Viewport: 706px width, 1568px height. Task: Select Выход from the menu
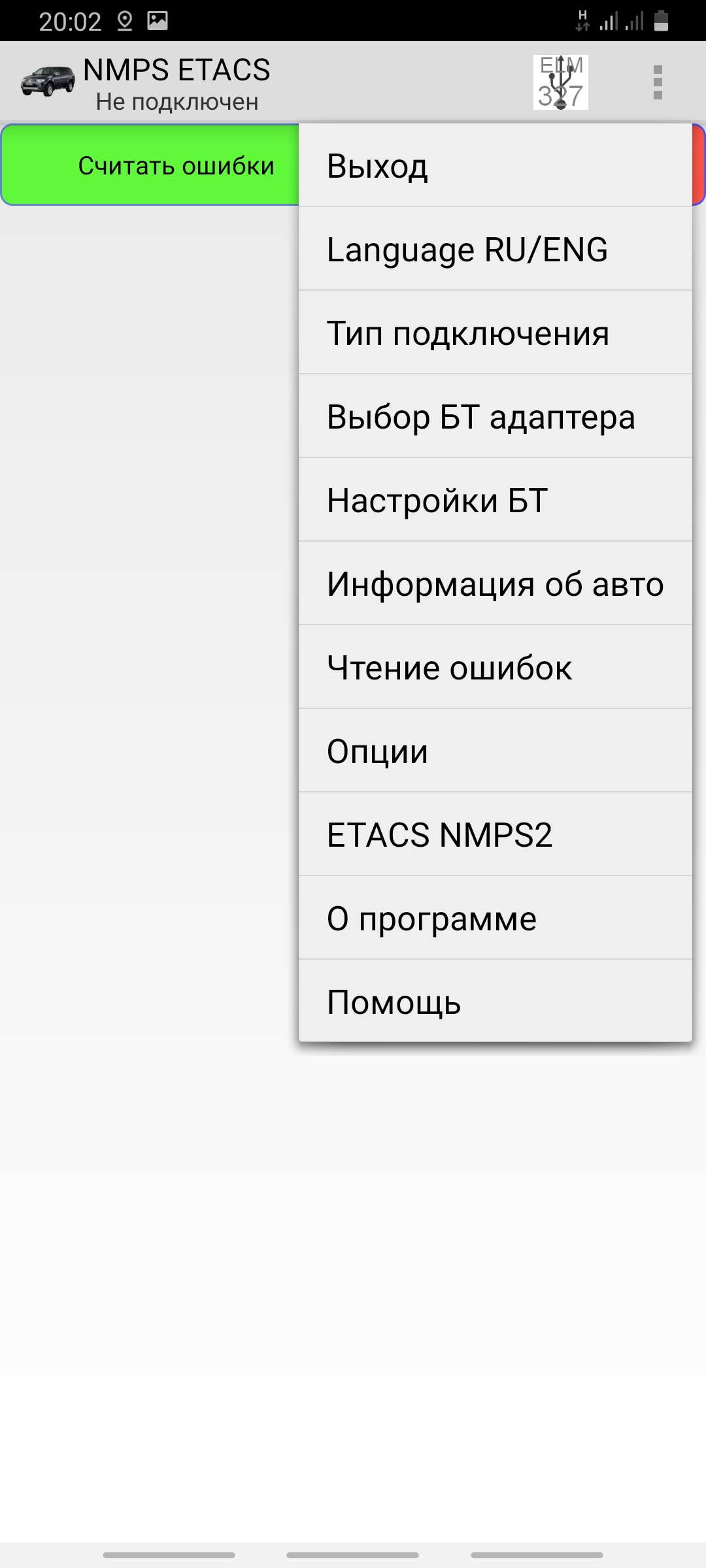point(495,166)
